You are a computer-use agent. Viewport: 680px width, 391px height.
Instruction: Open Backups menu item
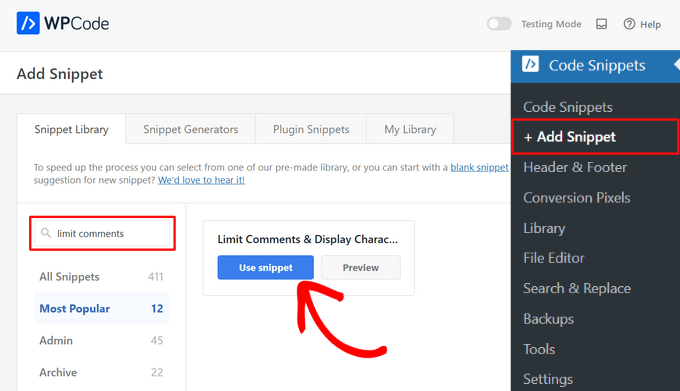pyautogui.click(x=548, y=319)
